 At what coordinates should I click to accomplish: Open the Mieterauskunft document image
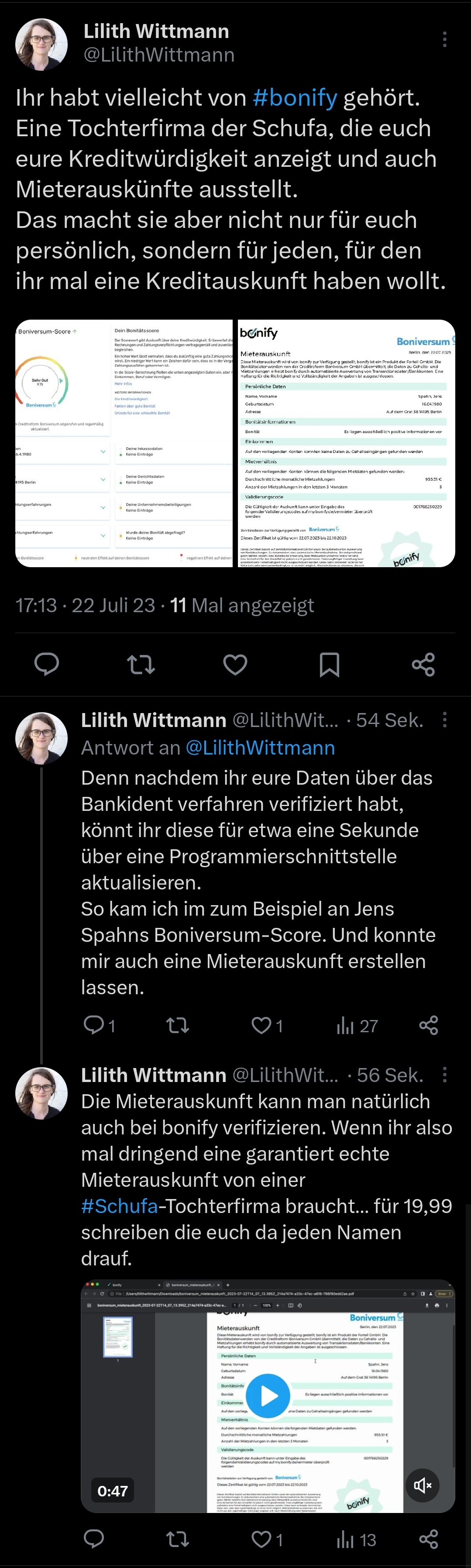point(346,443)
